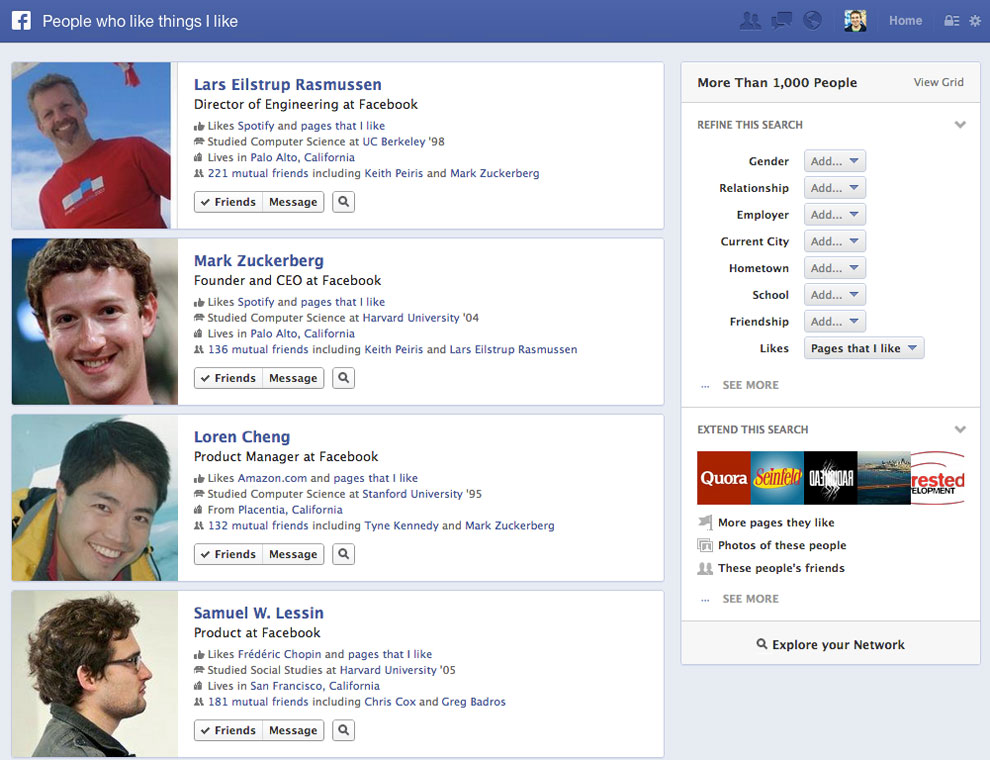Image resolution: width=990 pixels, height=760 pixels.
Task: Click the Amazon.com link
Action: [272, 478]
